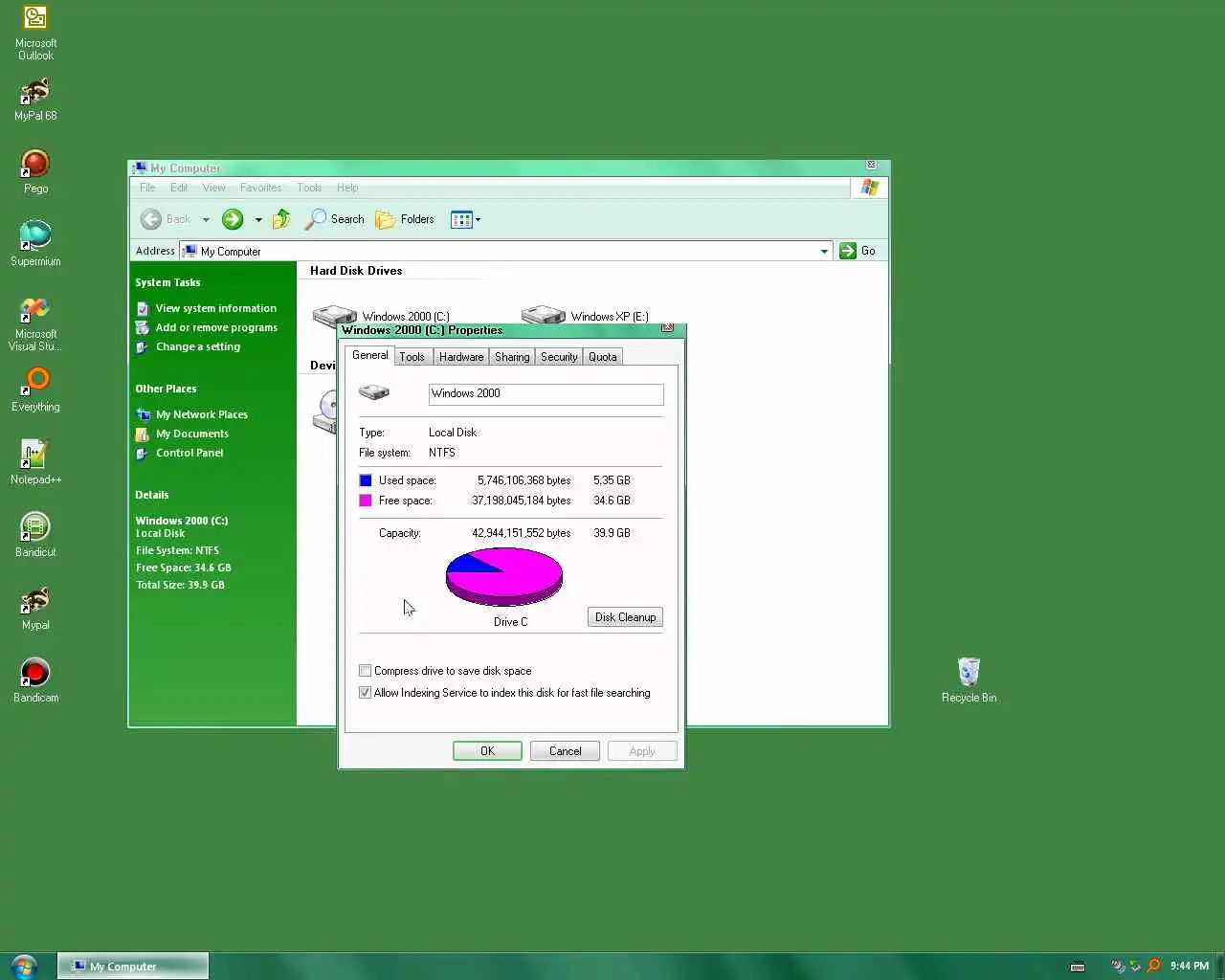Close the Windows 2000 (C:) Properties dialog
Image resolution: width=1225 pixels, height=980 pixels.
[668, 328]
